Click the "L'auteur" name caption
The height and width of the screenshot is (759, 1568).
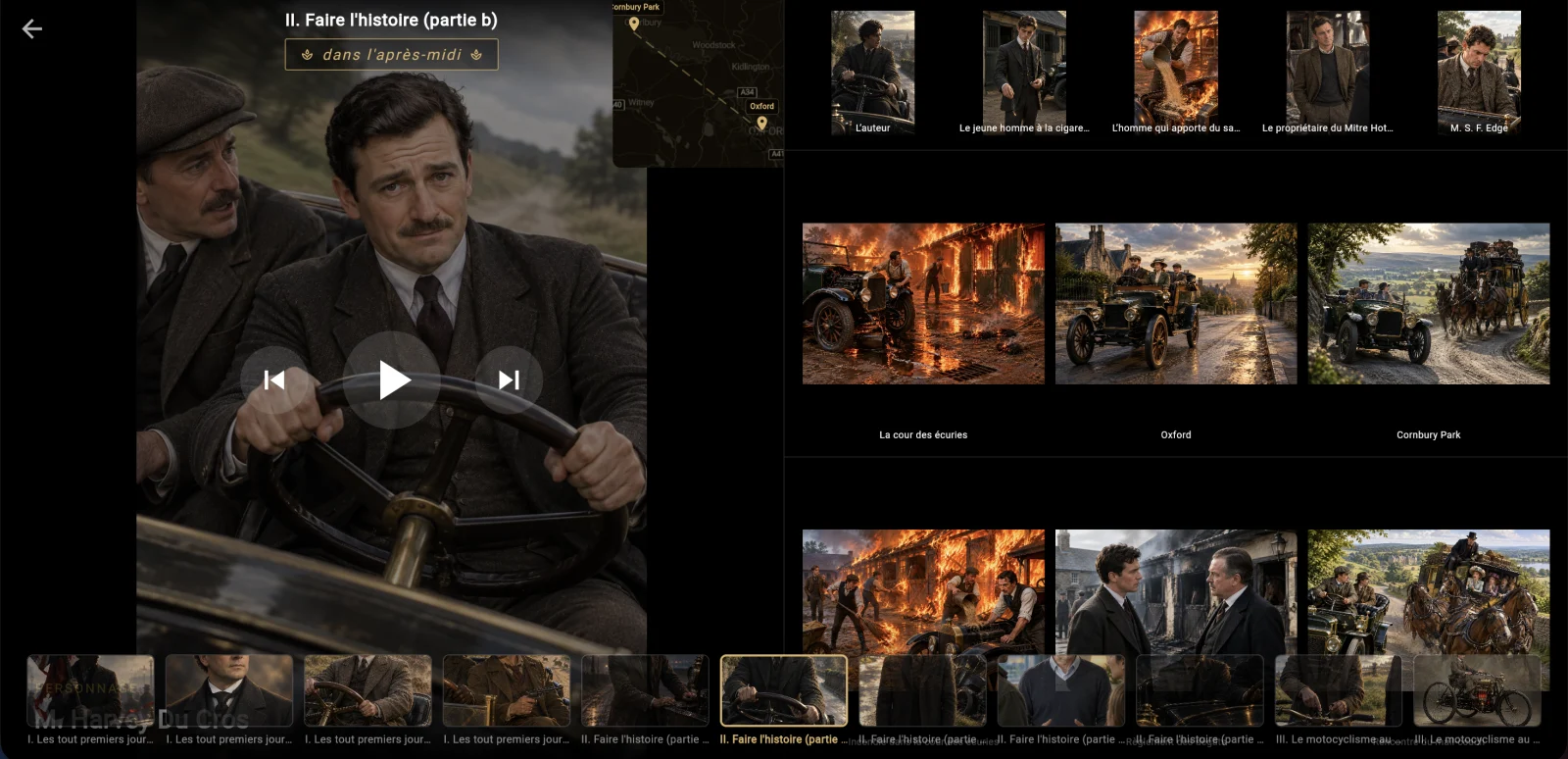tap(873, 127)
